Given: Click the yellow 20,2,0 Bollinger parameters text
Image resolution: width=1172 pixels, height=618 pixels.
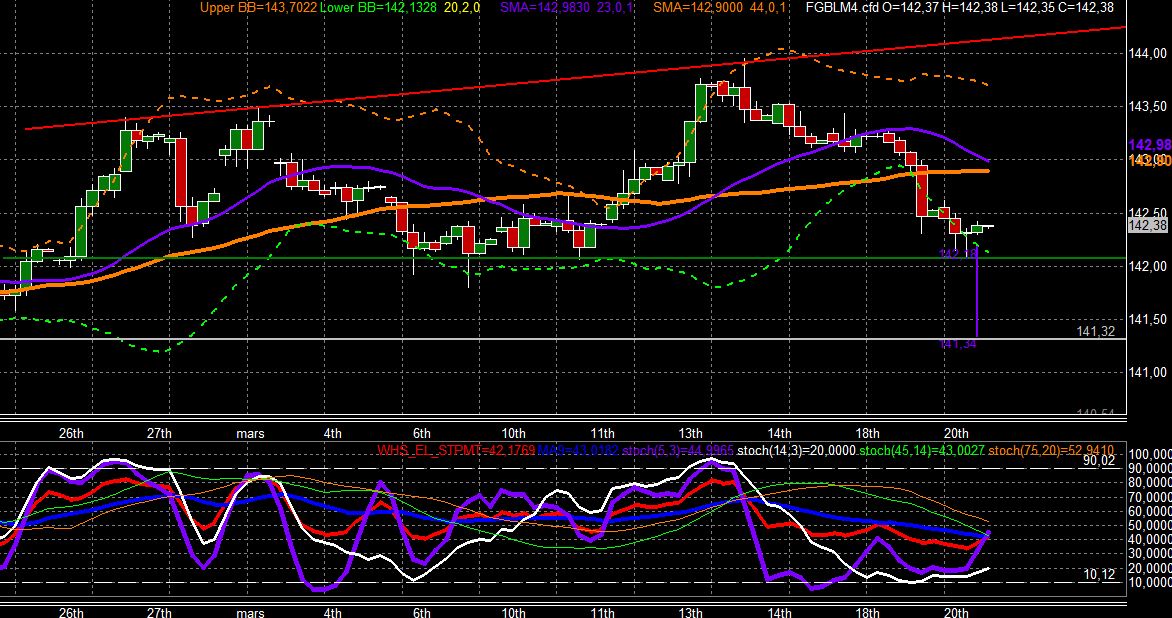Looking at the screenshot, I should [461, 7].
